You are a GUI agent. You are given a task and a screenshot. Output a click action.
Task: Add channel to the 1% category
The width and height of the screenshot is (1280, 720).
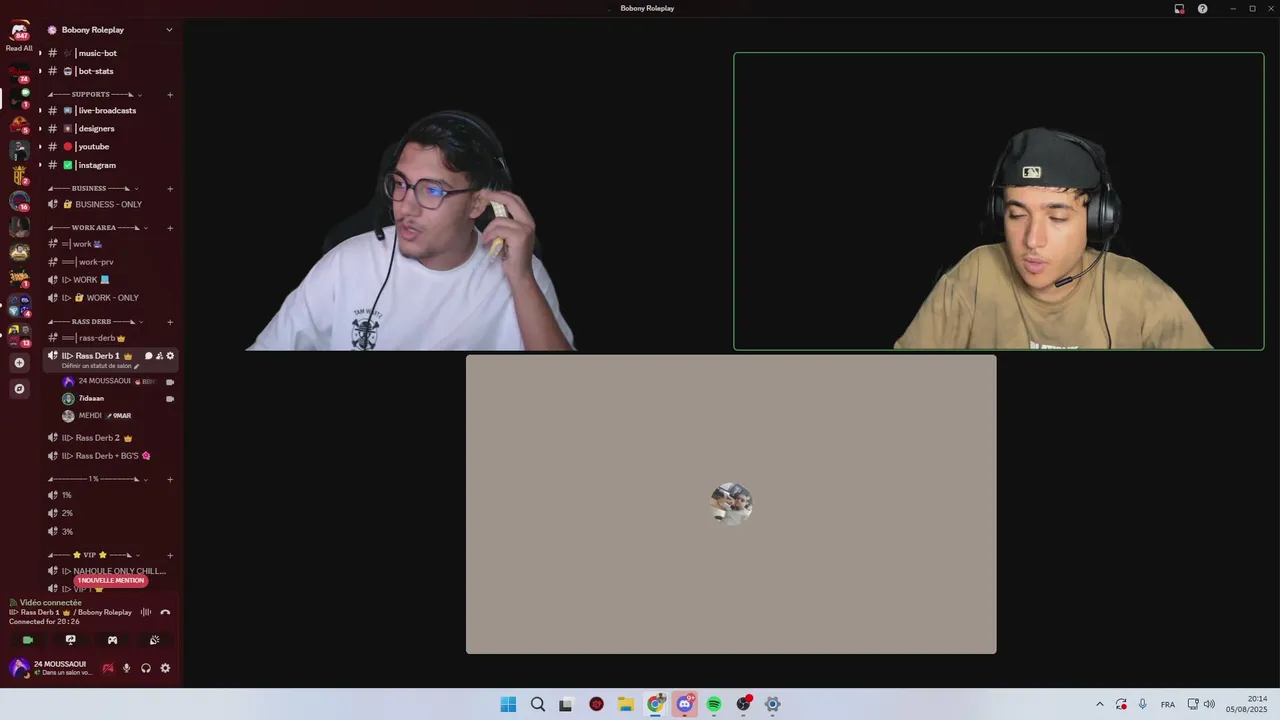170,479
